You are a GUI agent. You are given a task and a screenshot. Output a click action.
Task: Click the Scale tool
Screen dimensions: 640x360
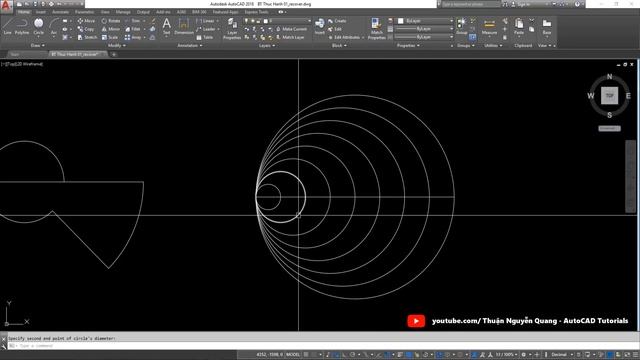click(x=110, y=37)
